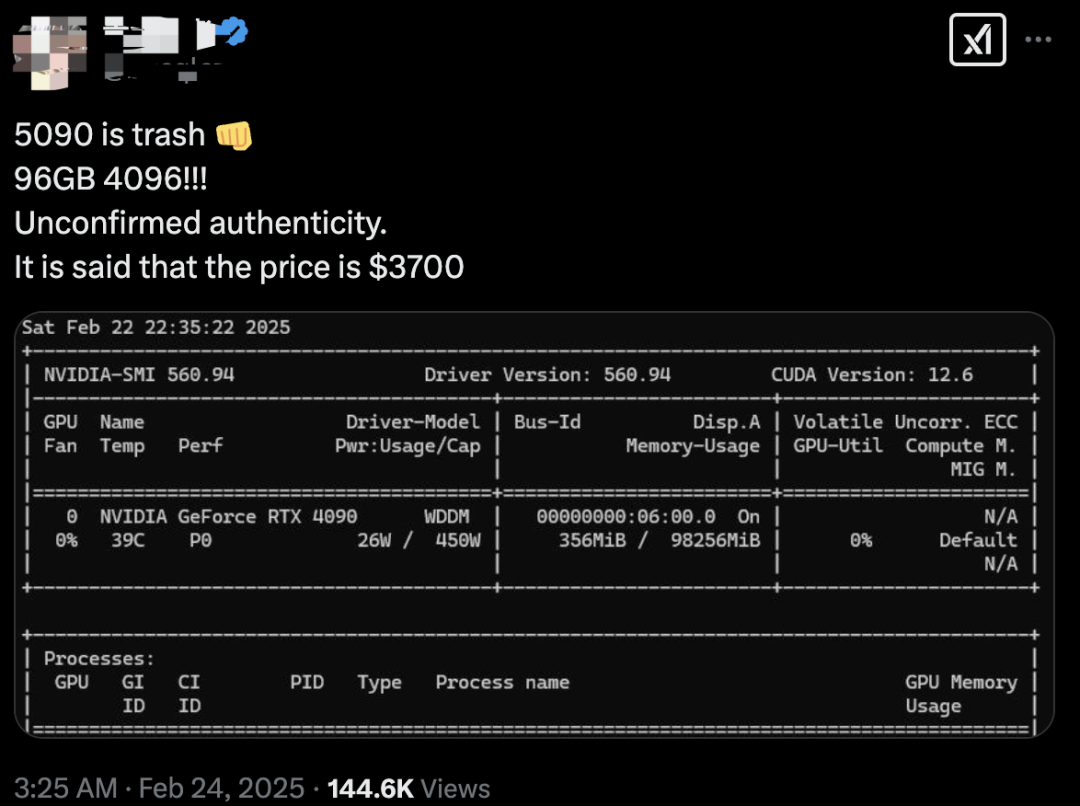Click the "Sat Feb 22 22:35:22 2025" terminal date

tap(156, 327)
